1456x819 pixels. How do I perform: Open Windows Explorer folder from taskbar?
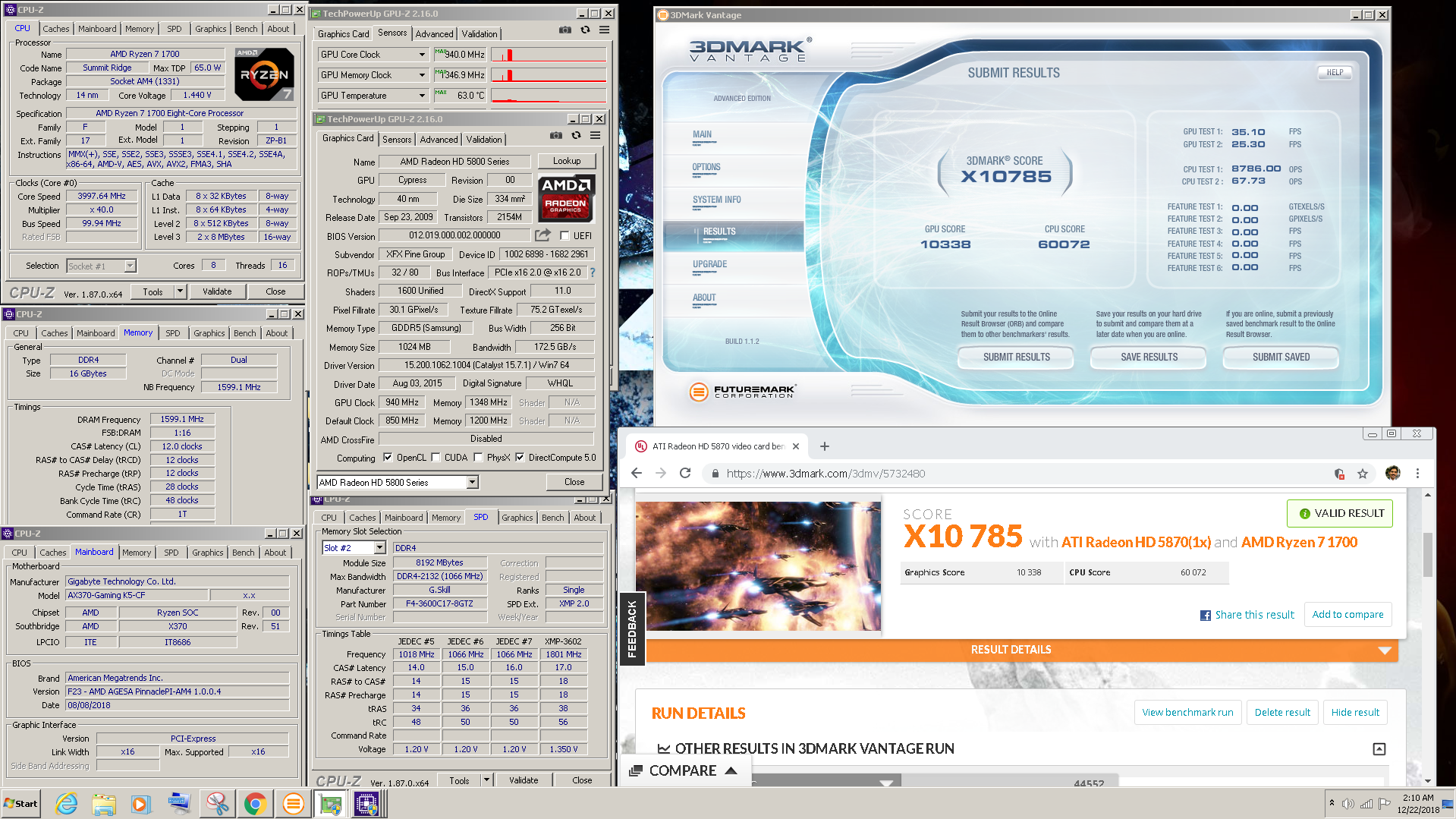click(104, 803)
